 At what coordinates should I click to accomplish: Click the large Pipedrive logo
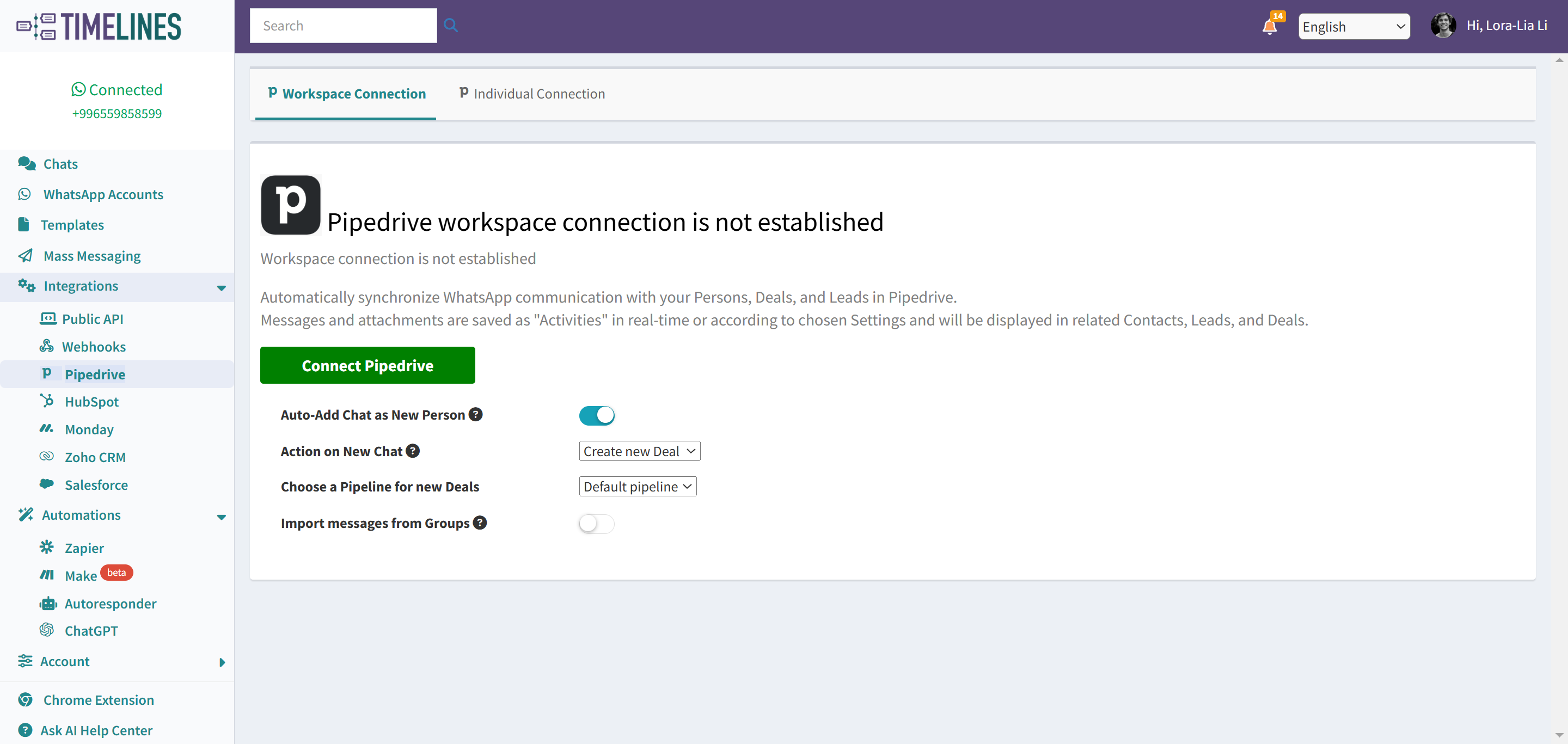click(291, 205)
